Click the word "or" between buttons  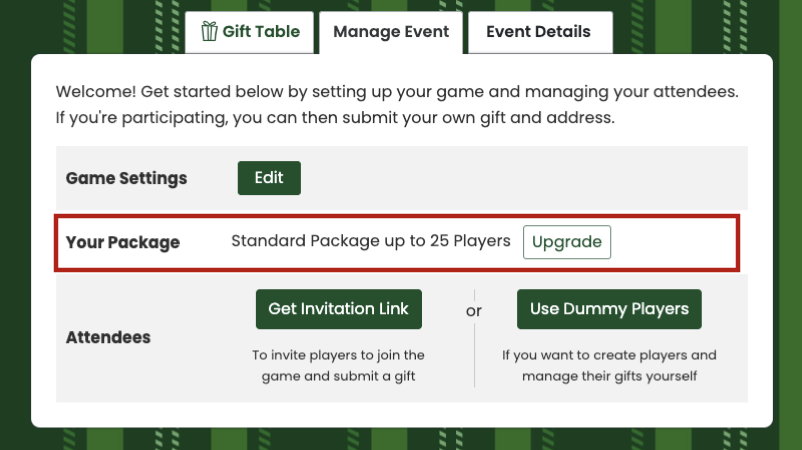(x=474, y=311)
